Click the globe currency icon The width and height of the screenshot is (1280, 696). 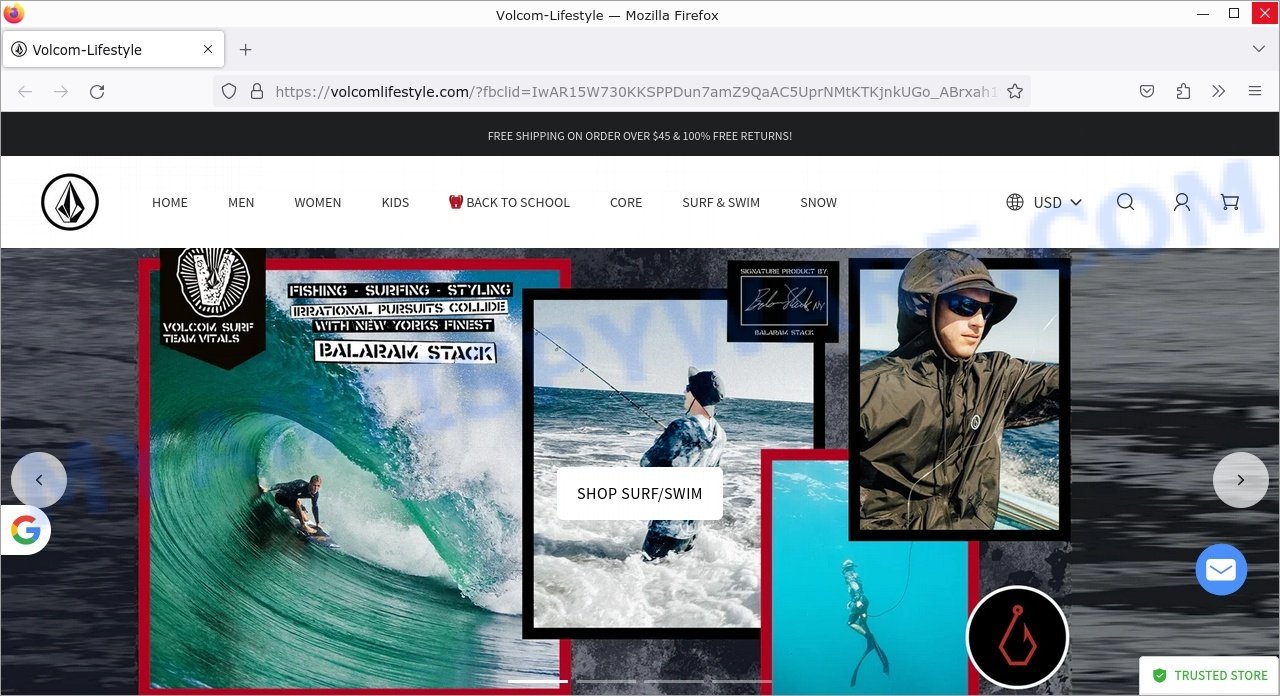1015,202
